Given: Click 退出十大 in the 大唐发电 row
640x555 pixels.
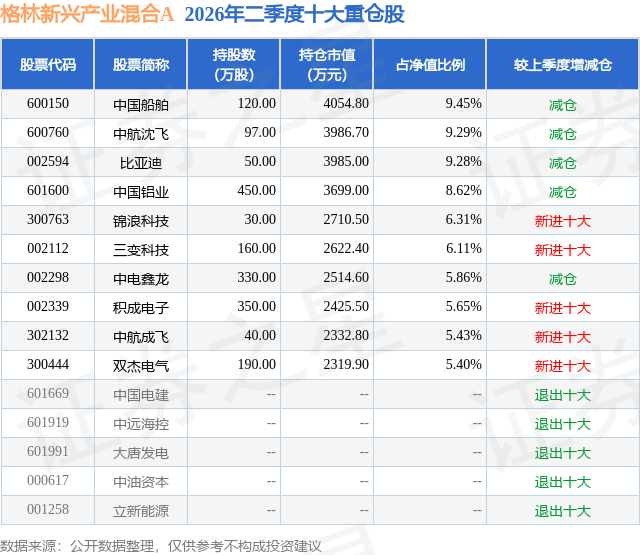Looking at the screenshot, I should 562,453.
